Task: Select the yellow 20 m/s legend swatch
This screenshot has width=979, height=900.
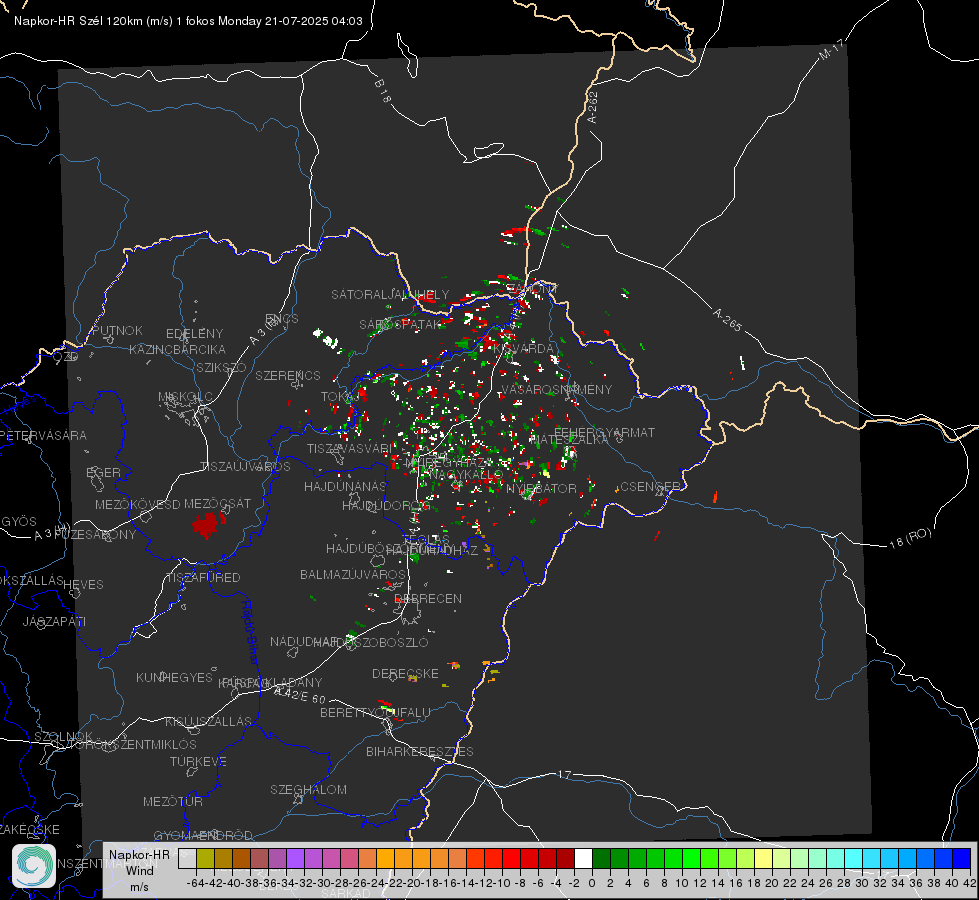Action: point(763,858)
